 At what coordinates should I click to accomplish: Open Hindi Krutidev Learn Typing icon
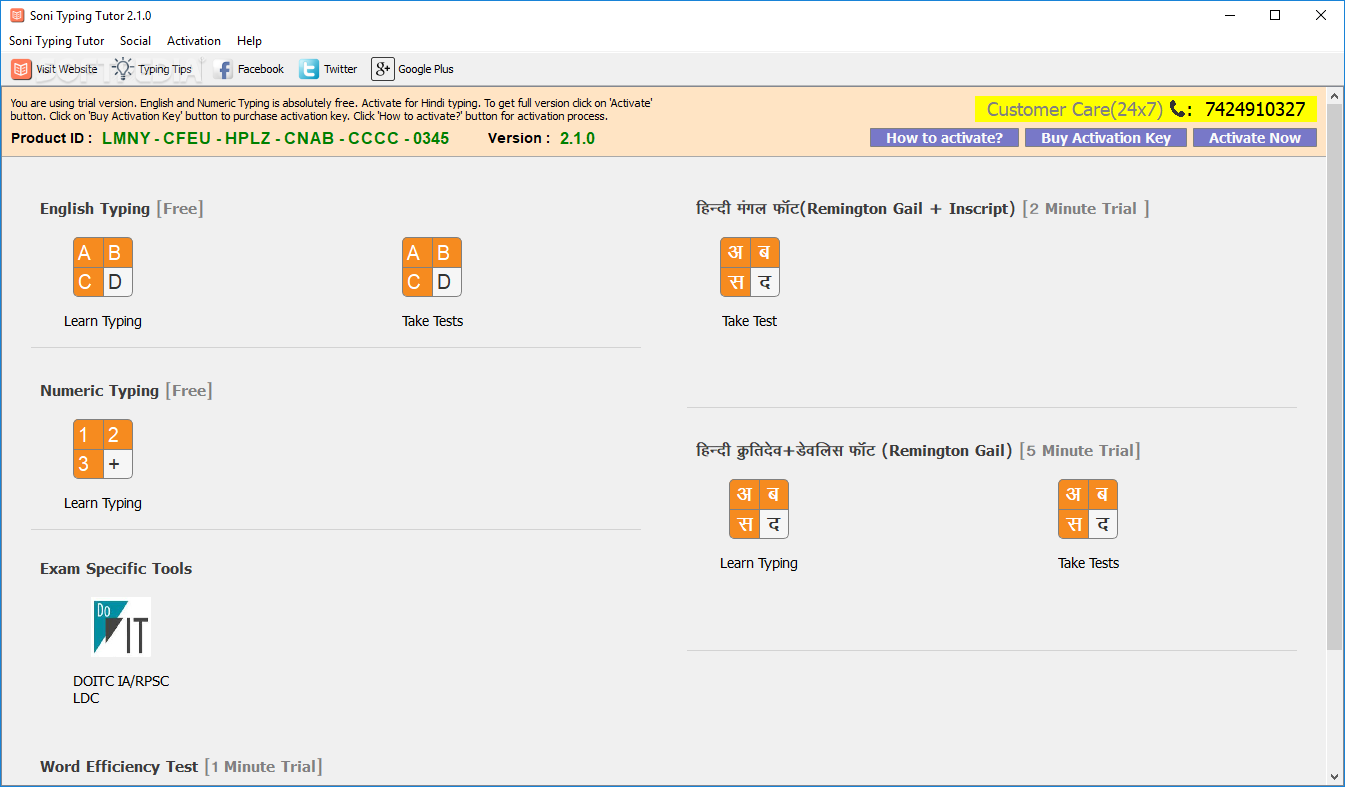pos(759,509)
